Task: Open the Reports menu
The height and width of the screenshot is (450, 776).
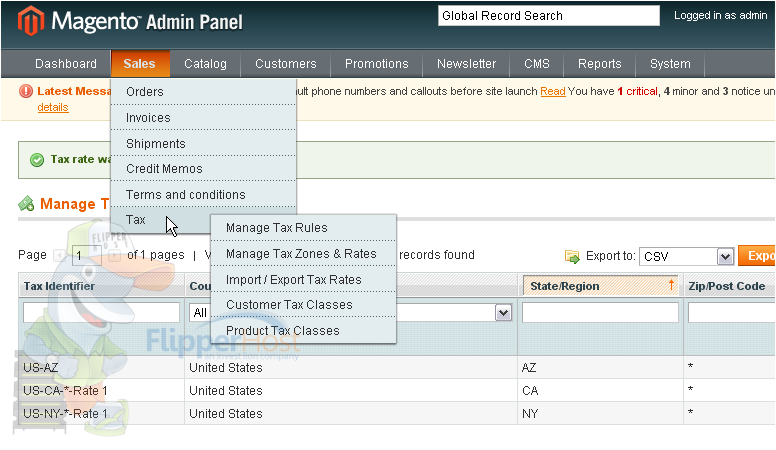Action: click(599, 64)
